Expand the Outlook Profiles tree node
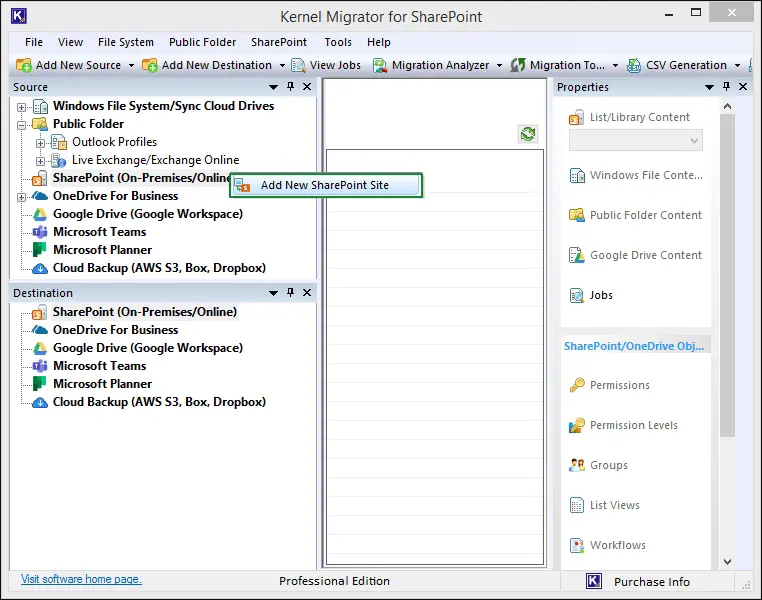Viewport: 762px width, 600px height. pos(41,142)
